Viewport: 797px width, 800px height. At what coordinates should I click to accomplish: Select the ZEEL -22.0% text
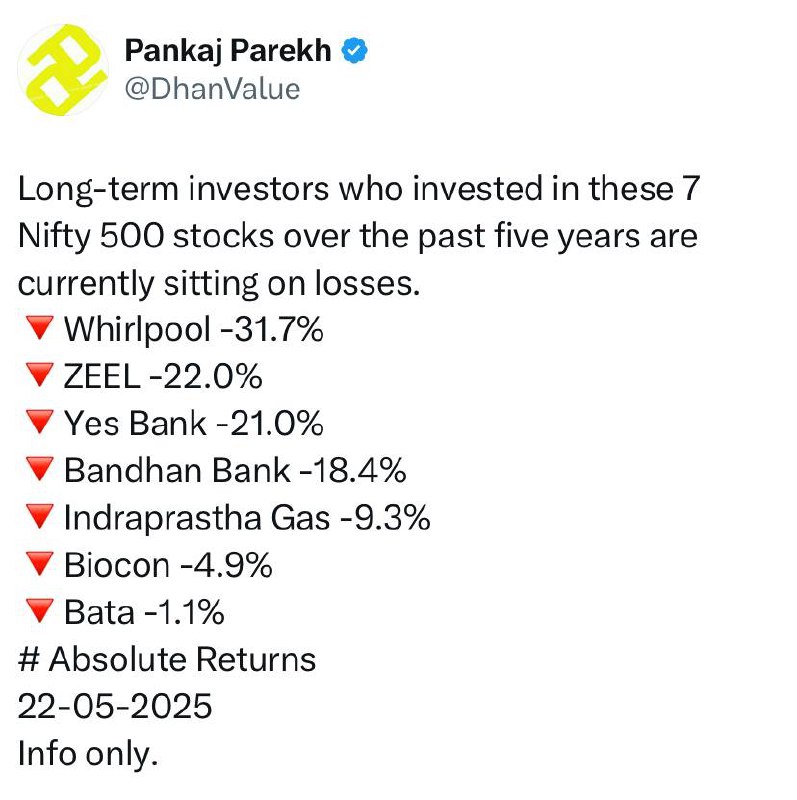[163, 377]
